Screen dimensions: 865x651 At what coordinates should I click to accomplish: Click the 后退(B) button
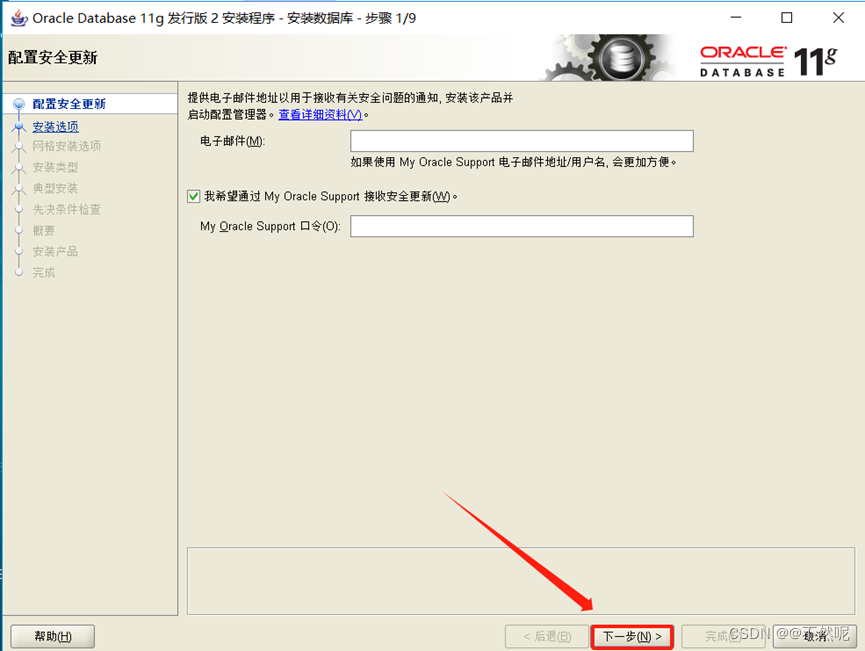[x=547, y=637]
